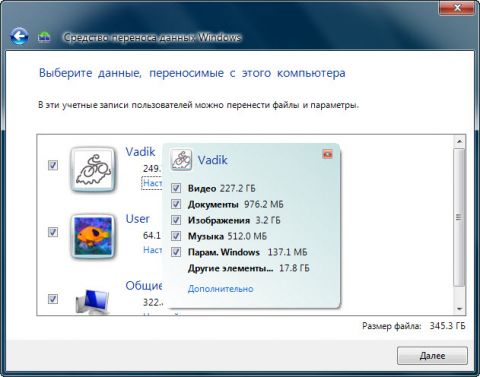Click the Настройка link under User
Image resolution: width=480 pixels, height=377 pixels.
[x=153, y=250]
